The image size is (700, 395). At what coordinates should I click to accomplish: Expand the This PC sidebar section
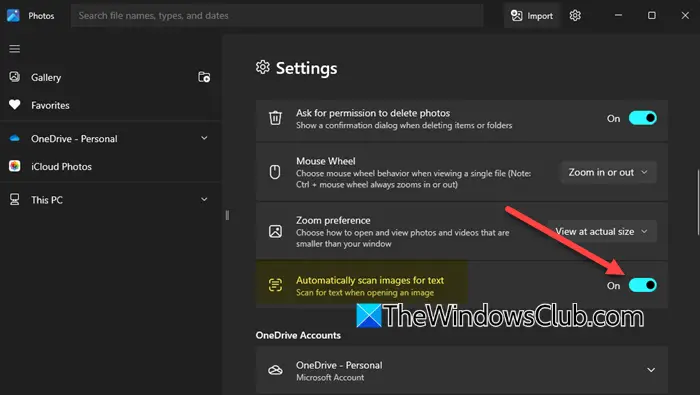pos(204,200)
